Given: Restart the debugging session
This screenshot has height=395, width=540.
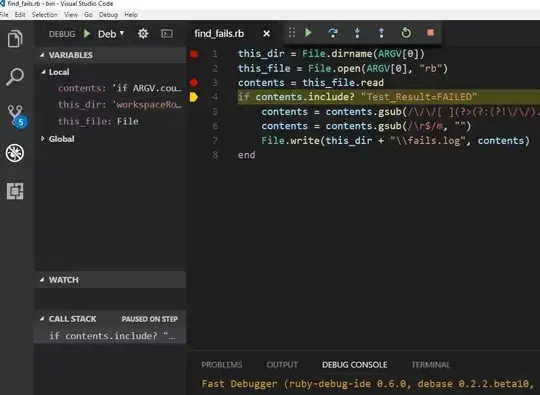Looking at the screenshot, I should point(406,33).
